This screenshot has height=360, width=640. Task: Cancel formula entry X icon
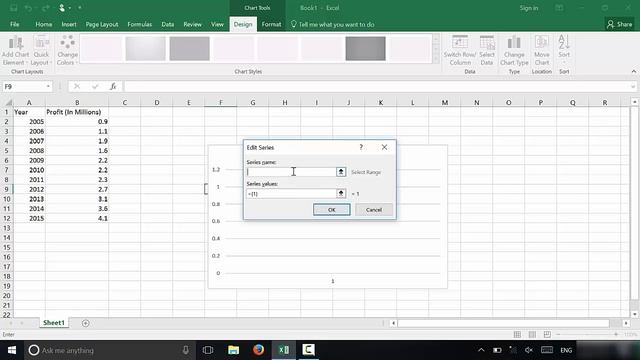[77, 86]
